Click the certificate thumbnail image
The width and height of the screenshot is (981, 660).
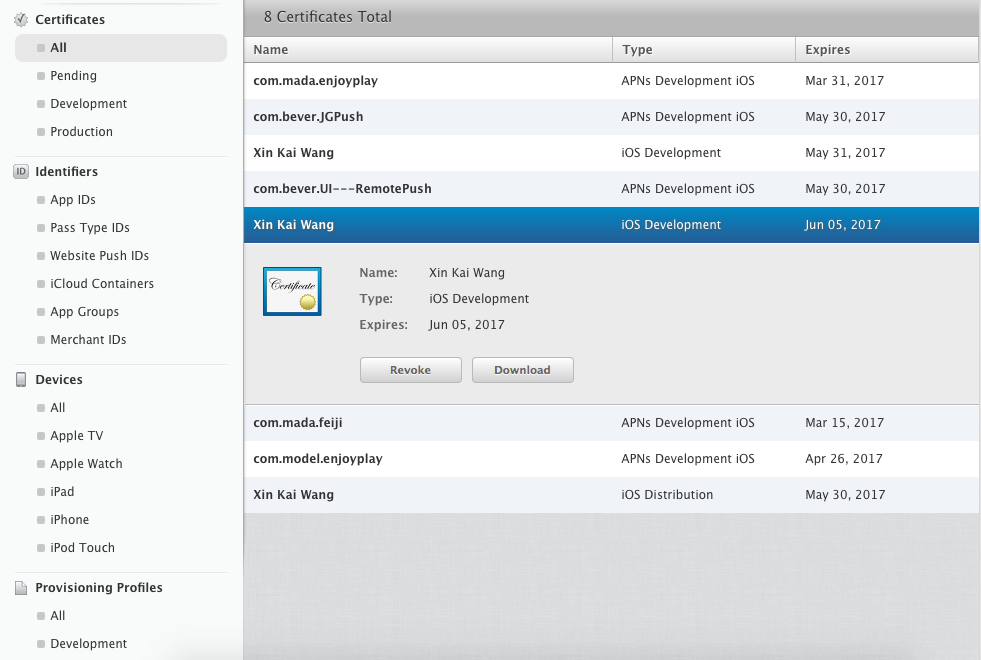pos(292,291)
